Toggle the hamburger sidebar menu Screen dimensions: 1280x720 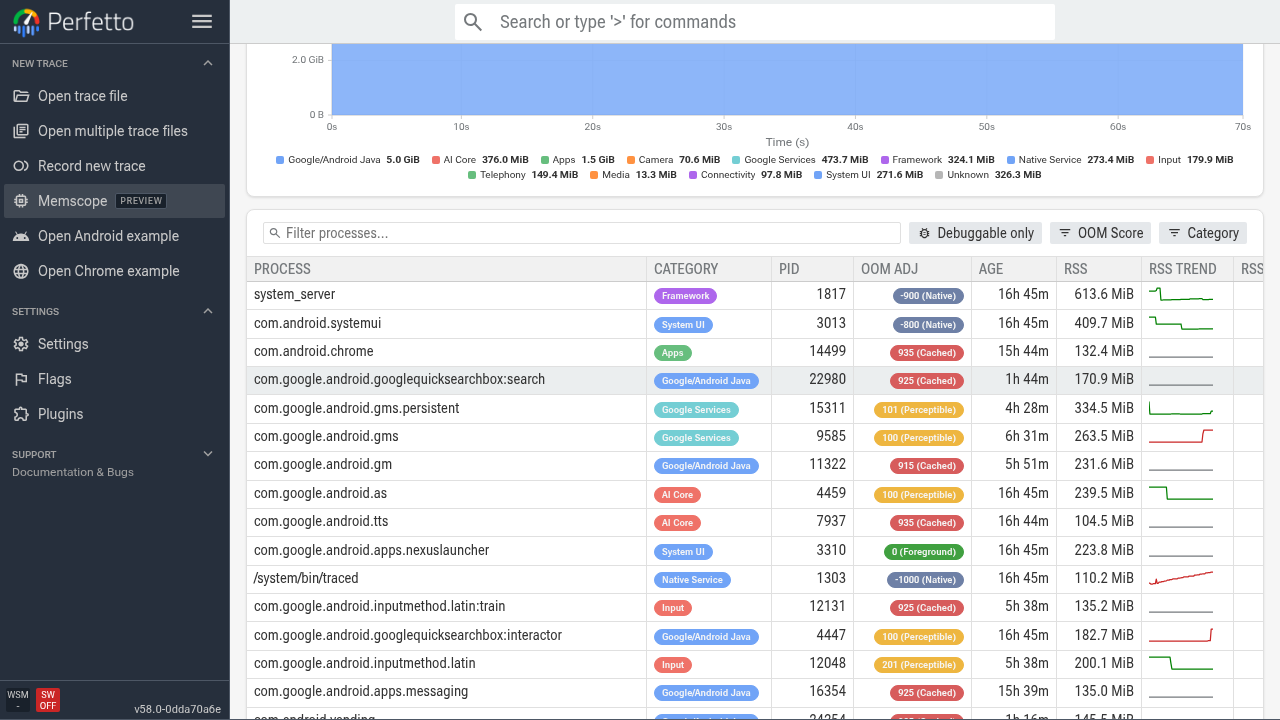click(202, 21)
